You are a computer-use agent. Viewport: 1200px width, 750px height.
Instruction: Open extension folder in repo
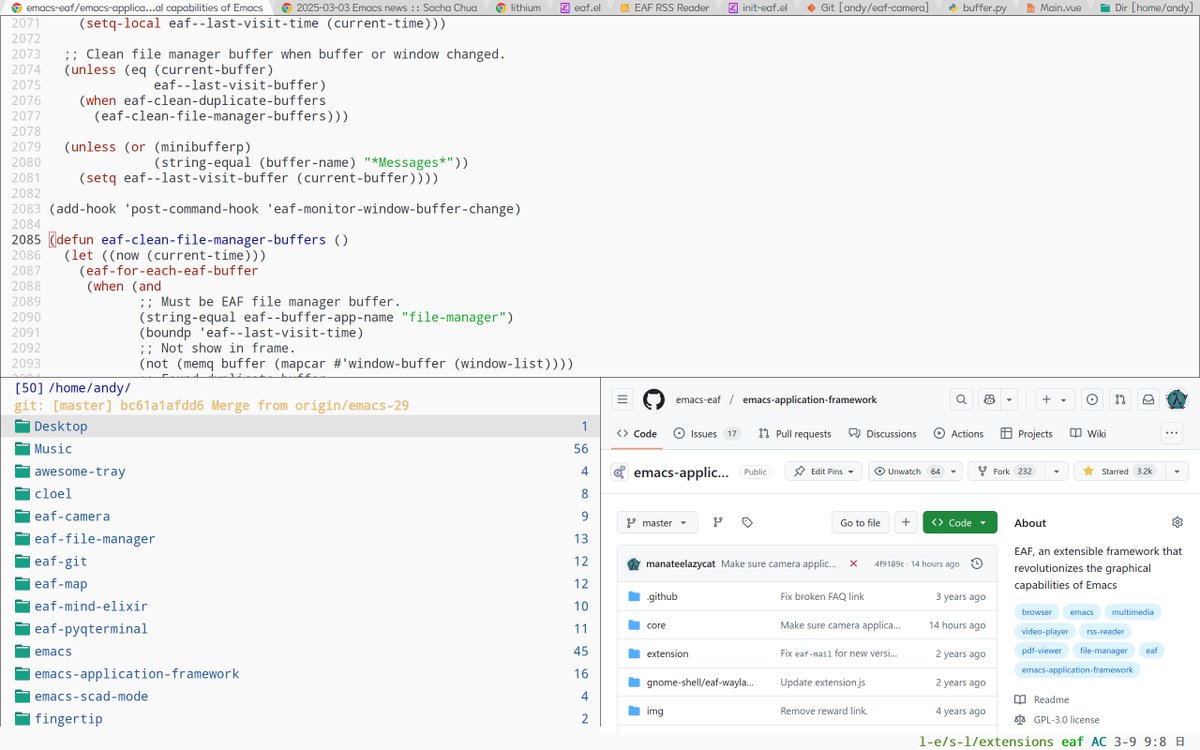pos(667,654)
